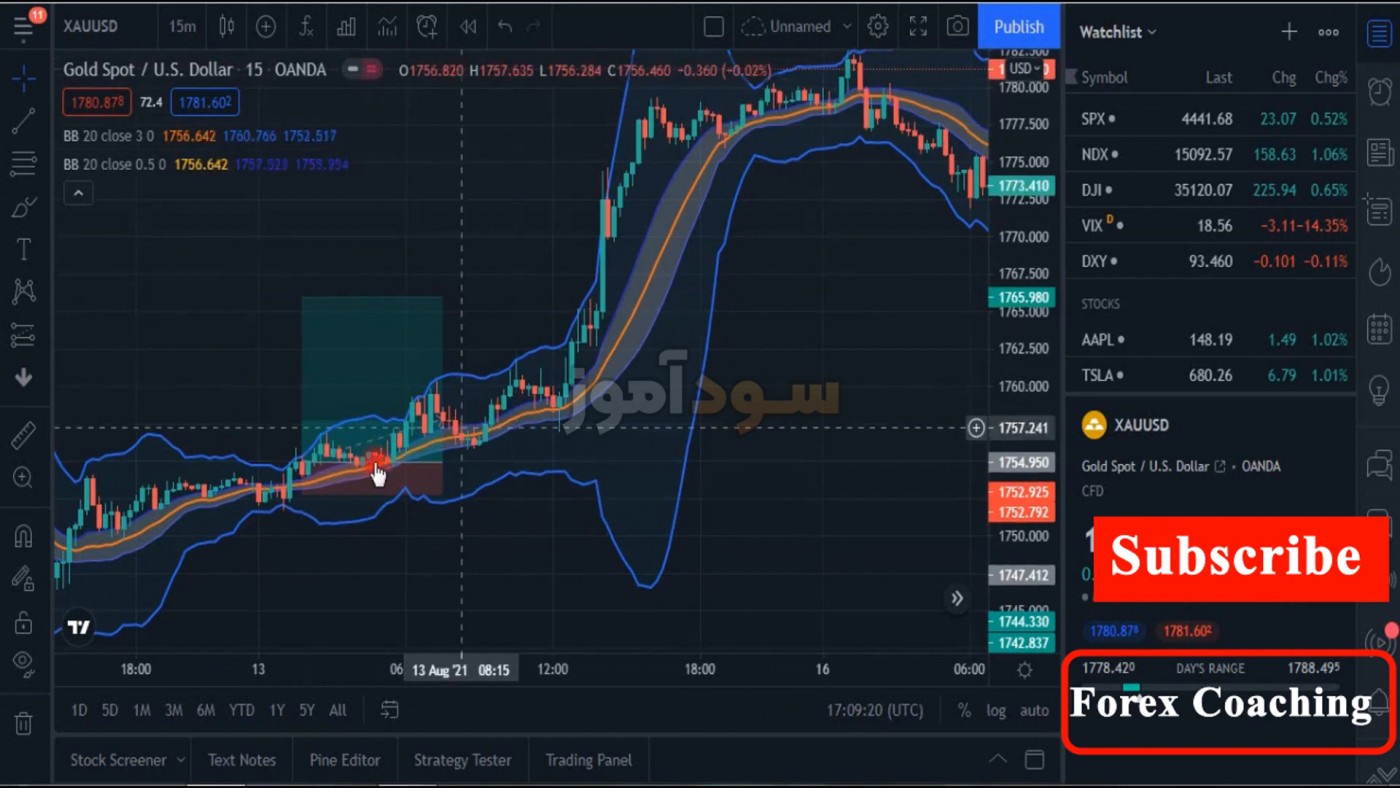Click the compare or add symbol button
The height and width of the screenshot is (788, 1400).
(x=266, y=27)
